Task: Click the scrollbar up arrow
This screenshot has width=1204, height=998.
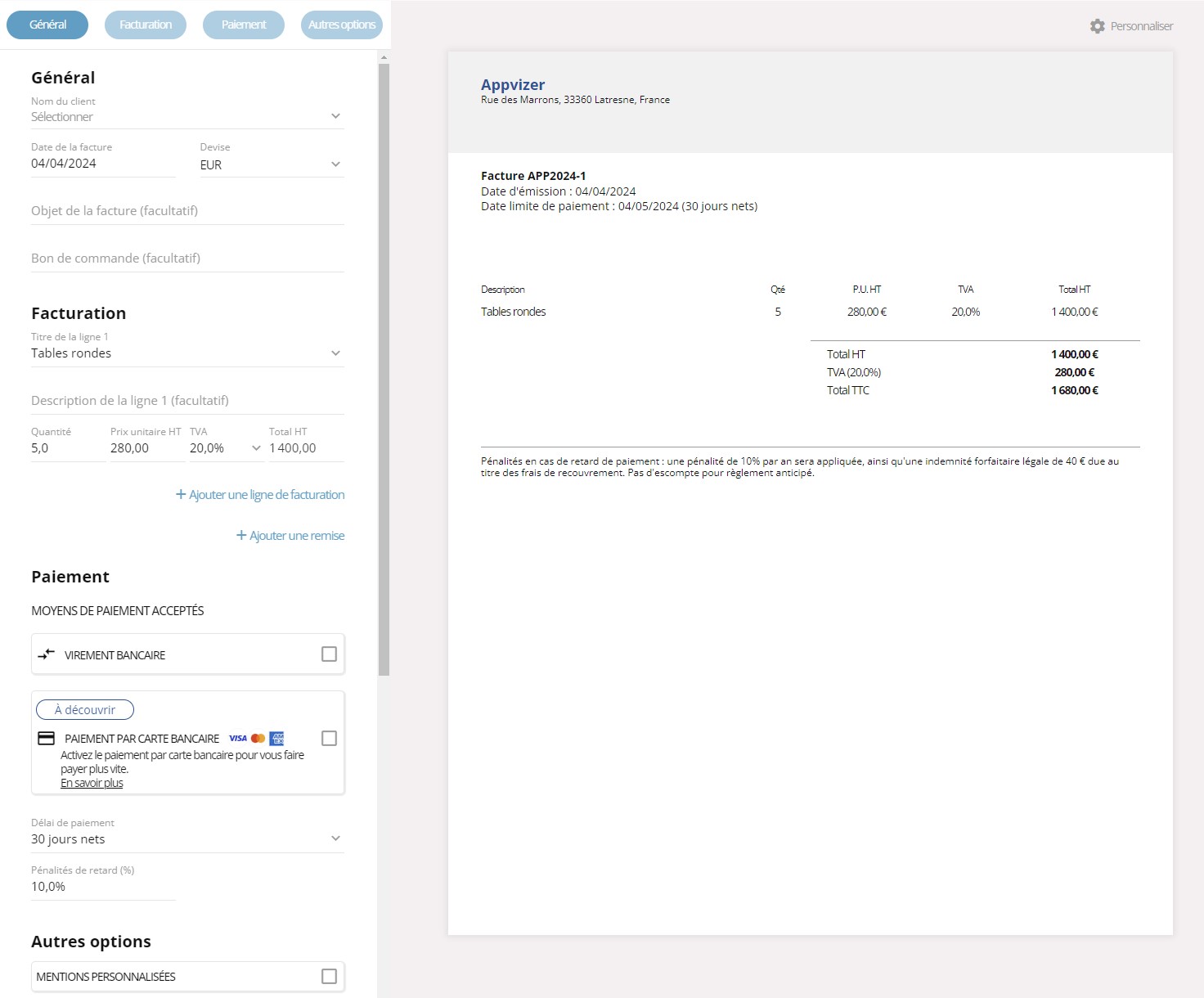Action: point(384,57)
